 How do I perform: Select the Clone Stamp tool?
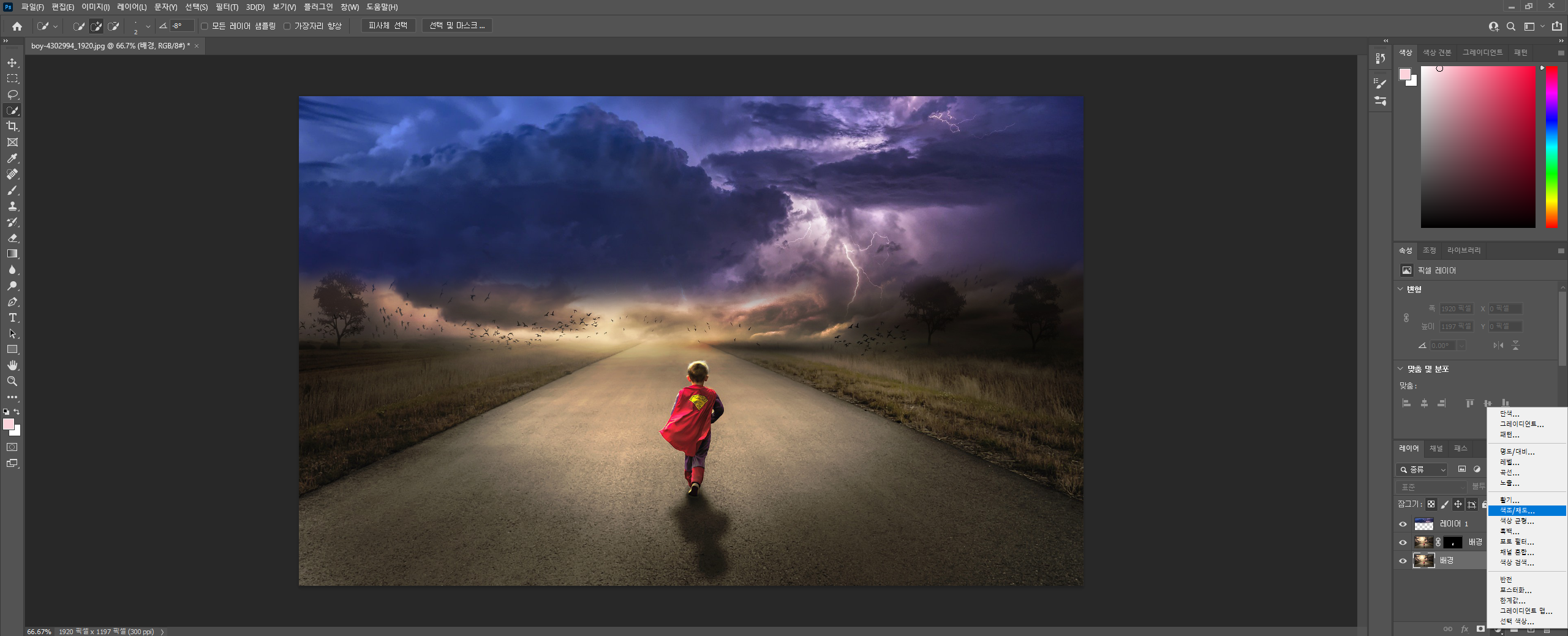click(x=12, y=206)
